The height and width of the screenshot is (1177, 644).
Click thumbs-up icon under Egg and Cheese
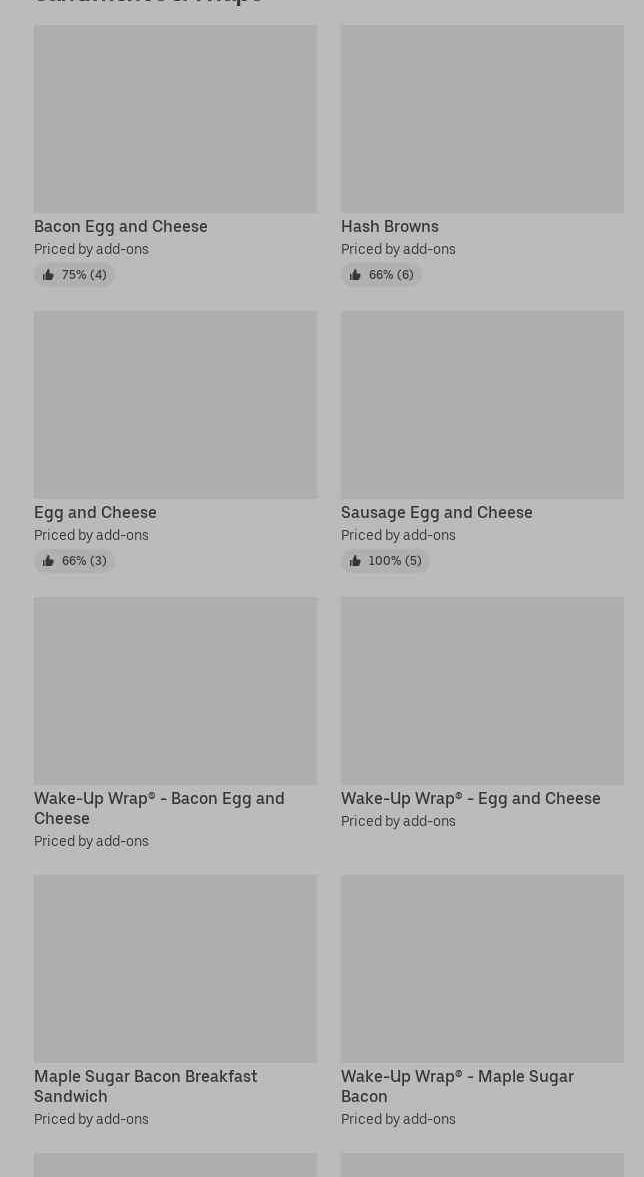pyautogui.click(x=48, y=561)
